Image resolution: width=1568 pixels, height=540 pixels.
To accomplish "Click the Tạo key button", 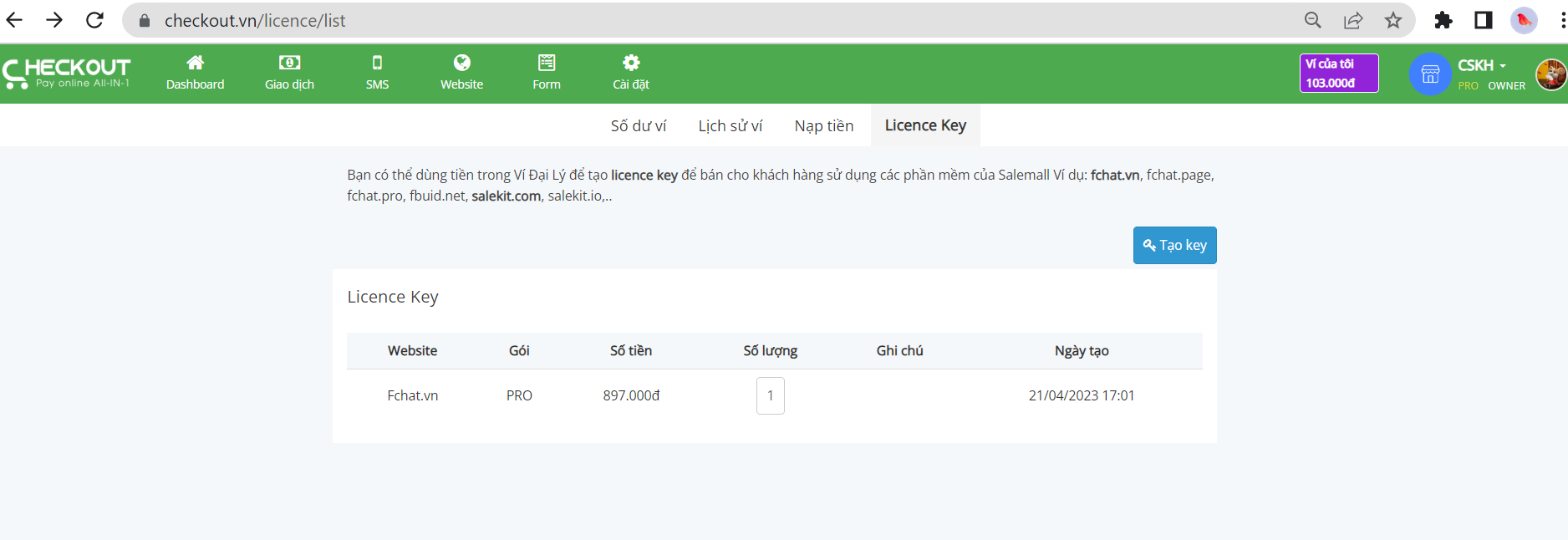I will tap(1174, 245).
